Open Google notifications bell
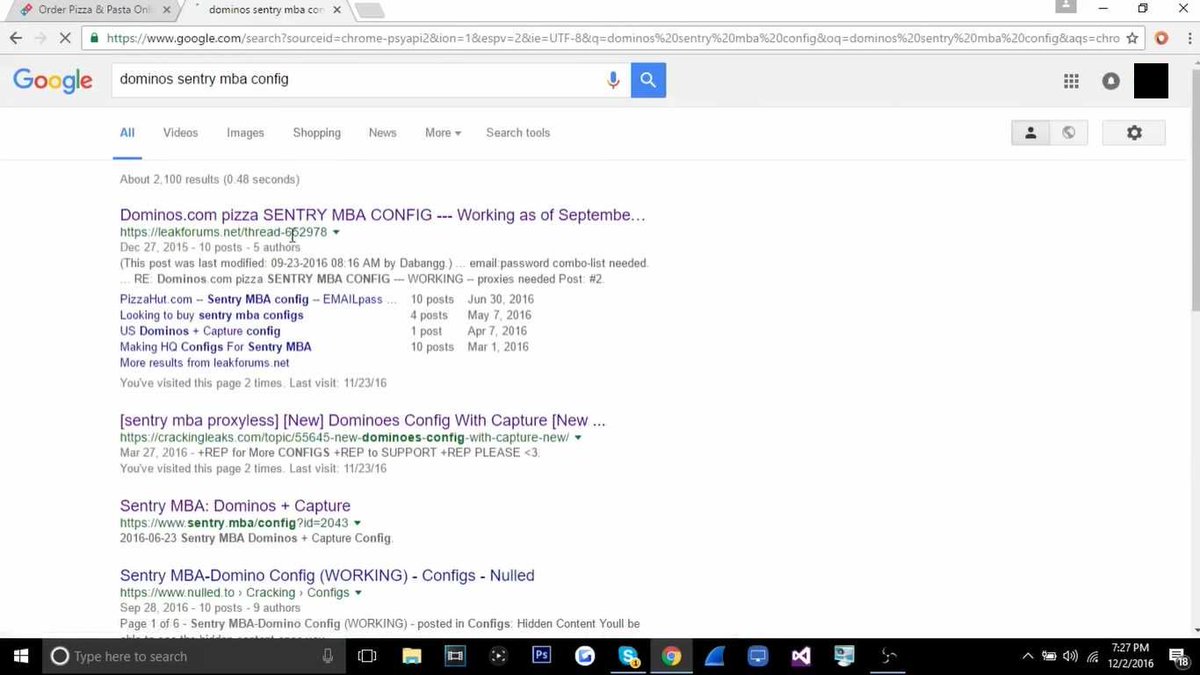The height and width of the screenshot is (675, 1200). coord(1111,81)
